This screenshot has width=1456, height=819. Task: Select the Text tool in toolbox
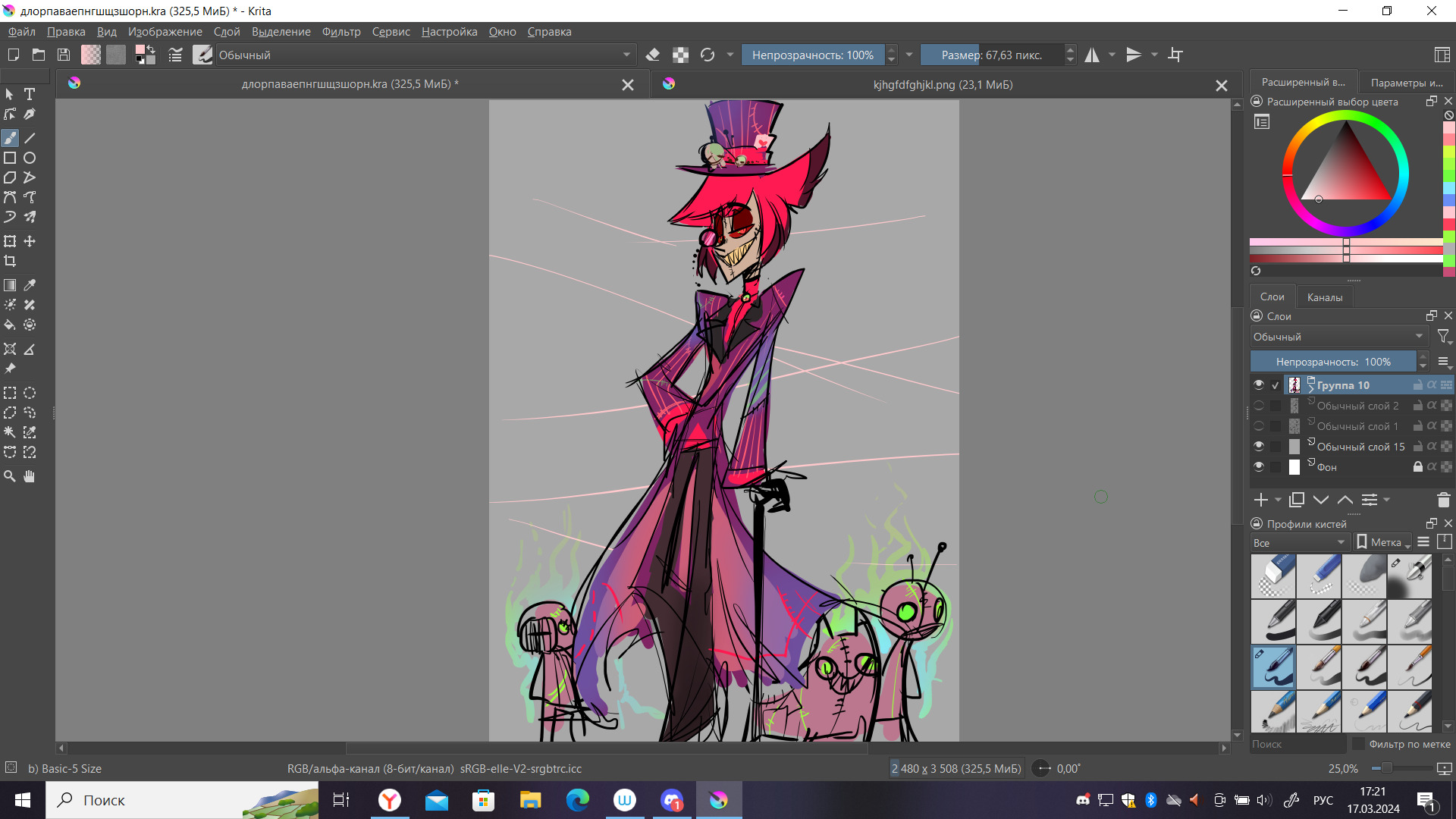30,94
